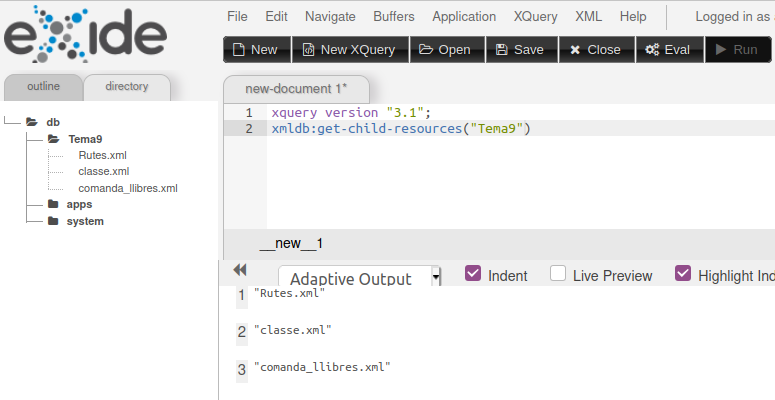Click into editor line 2 code
The height and width of the screenshot is (400, 775).
pos(400,129)
